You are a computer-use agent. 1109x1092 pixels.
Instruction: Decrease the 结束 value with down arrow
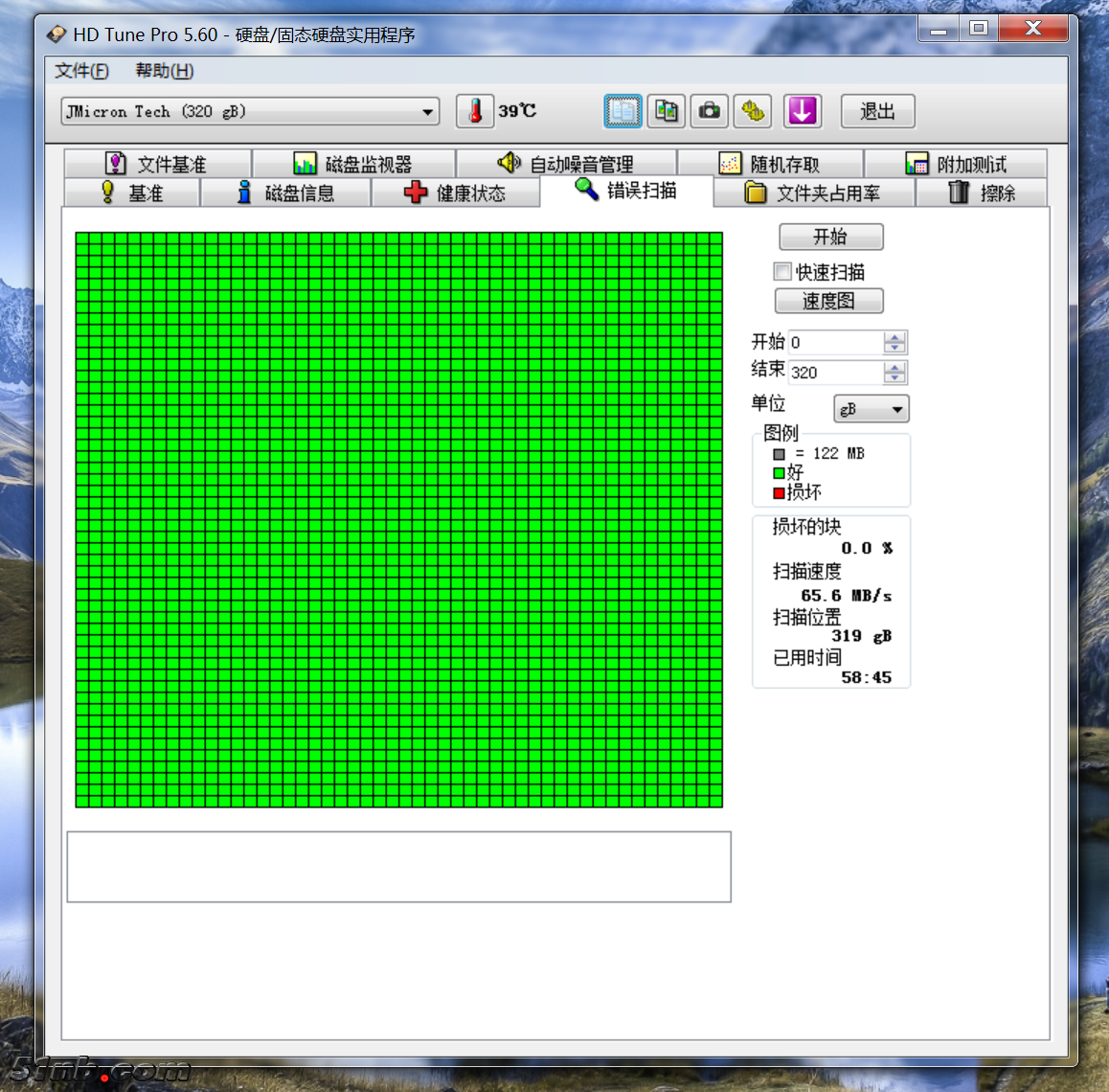click(x=894, y=377)
